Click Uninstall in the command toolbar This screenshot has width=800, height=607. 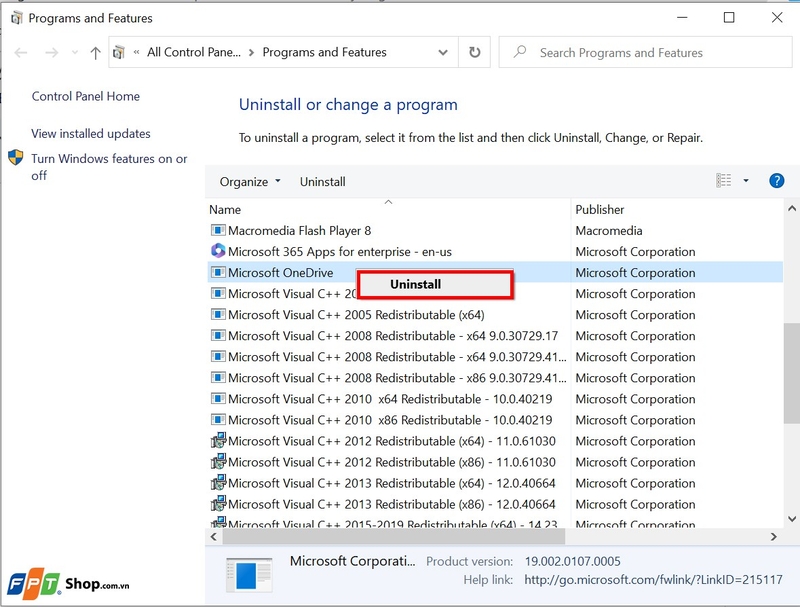[322, 182]
